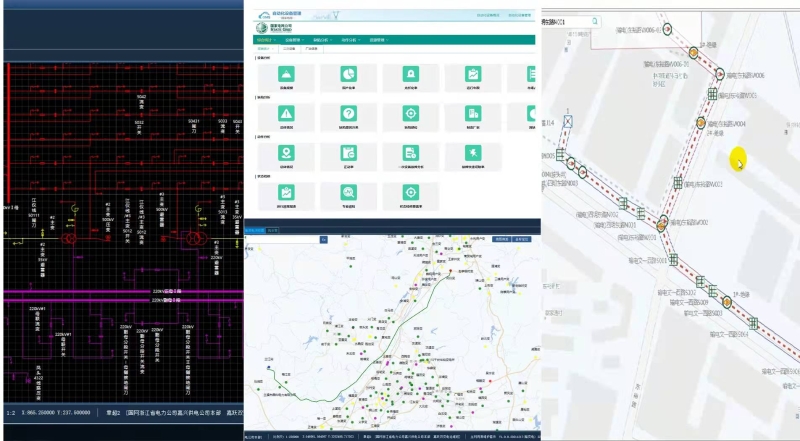Click the pie chart icon tile

[348, 76]
